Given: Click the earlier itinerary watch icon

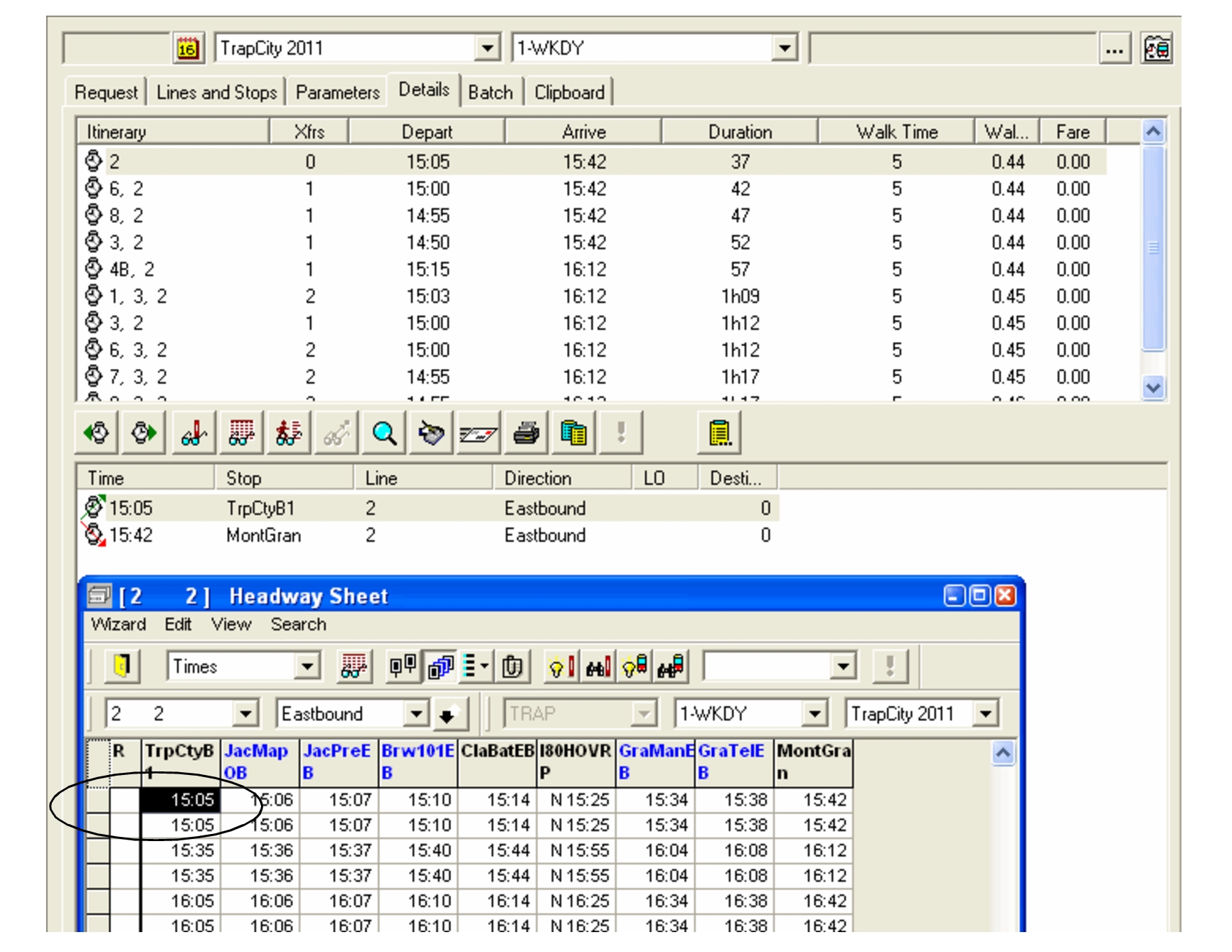Looking at the screenshot, I should click(97, 432).
